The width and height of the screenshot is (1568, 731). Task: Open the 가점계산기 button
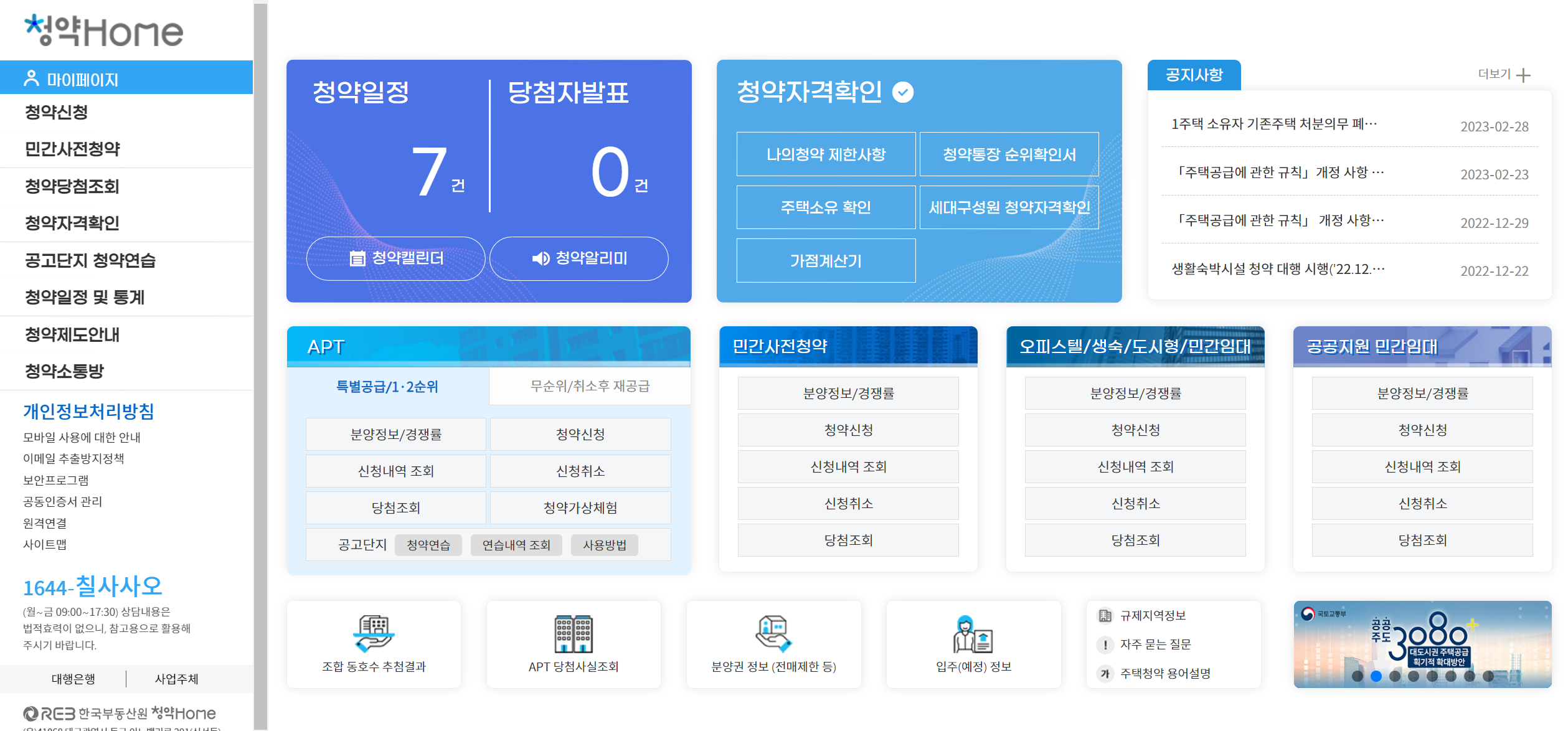[826, 260]
